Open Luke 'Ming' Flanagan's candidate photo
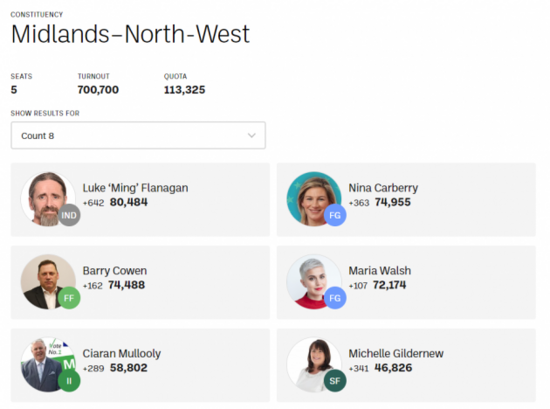Image resolution: width=550 pixels, height=409 pixels. [x=48, y=199]
